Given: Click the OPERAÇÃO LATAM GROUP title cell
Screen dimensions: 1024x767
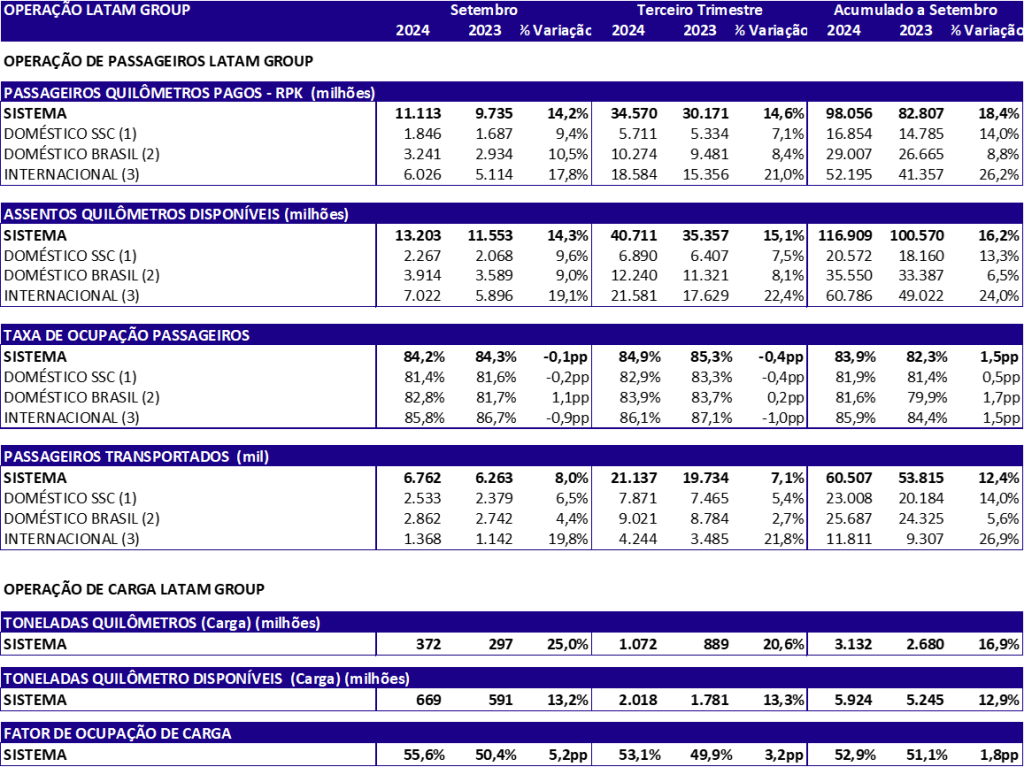Looking at the screenshot, I should (x=97, y=10).
